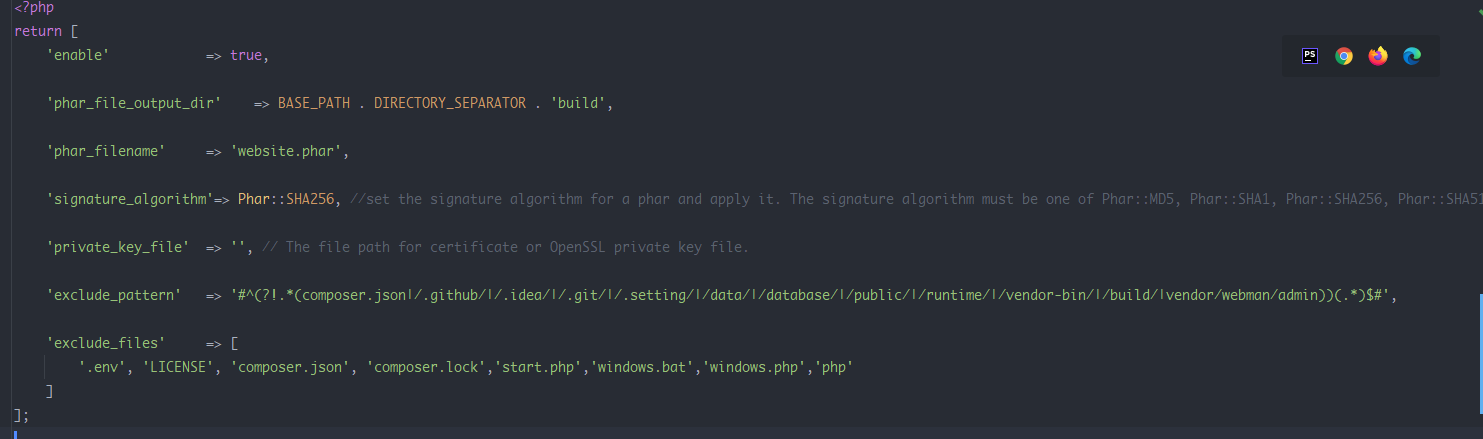Place cursor on the 'enable' key
1483x439 pixels.
(78, 55)
